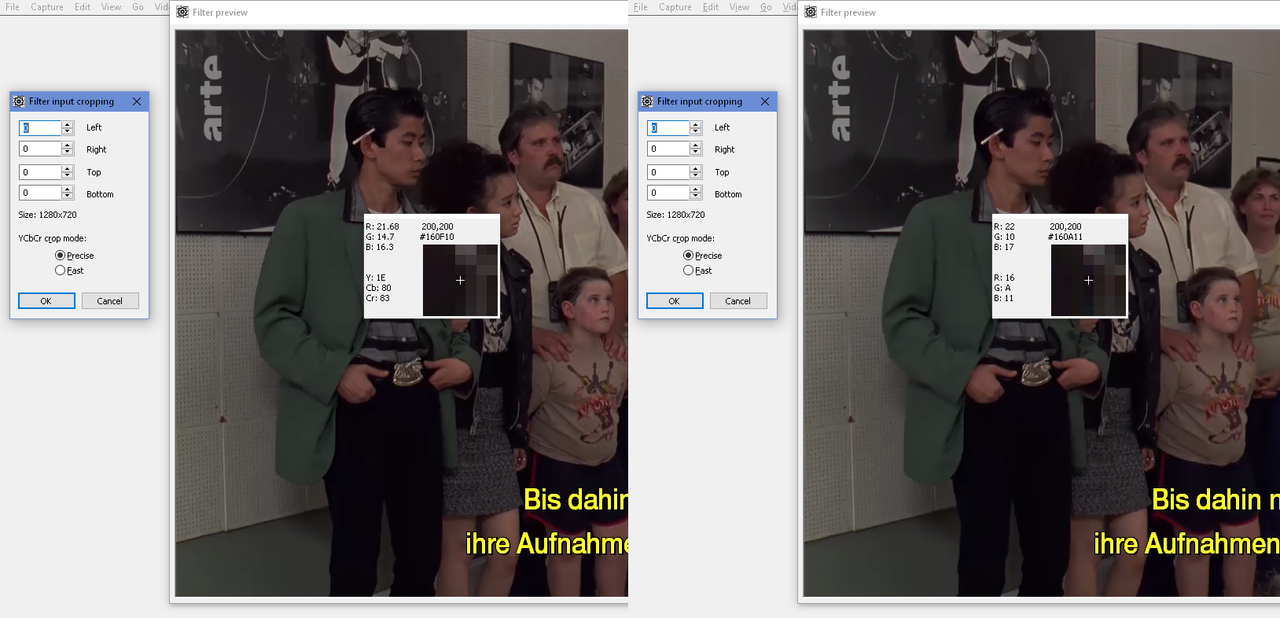Open Edit menu in left window
This screenshot has height=618, width=1280.
tap(82, 7)
